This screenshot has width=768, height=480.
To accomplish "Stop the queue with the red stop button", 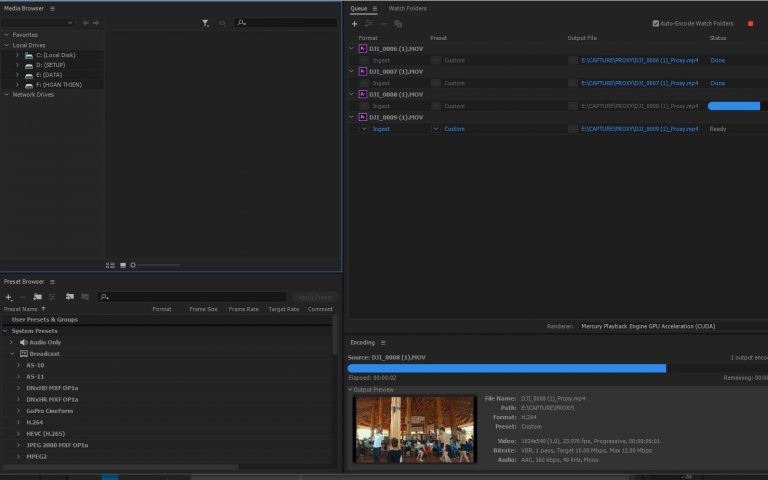I will pyautogui.click(x=750, y=23).
